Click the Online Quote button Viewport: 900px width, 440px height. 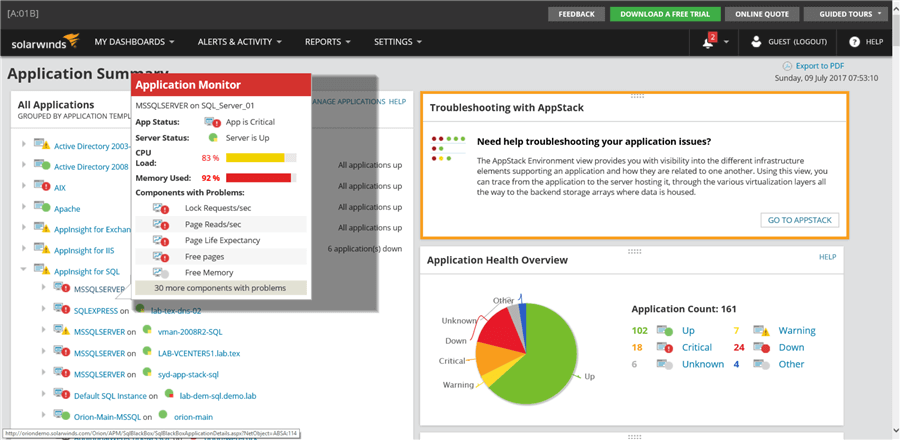coord(761,14)
